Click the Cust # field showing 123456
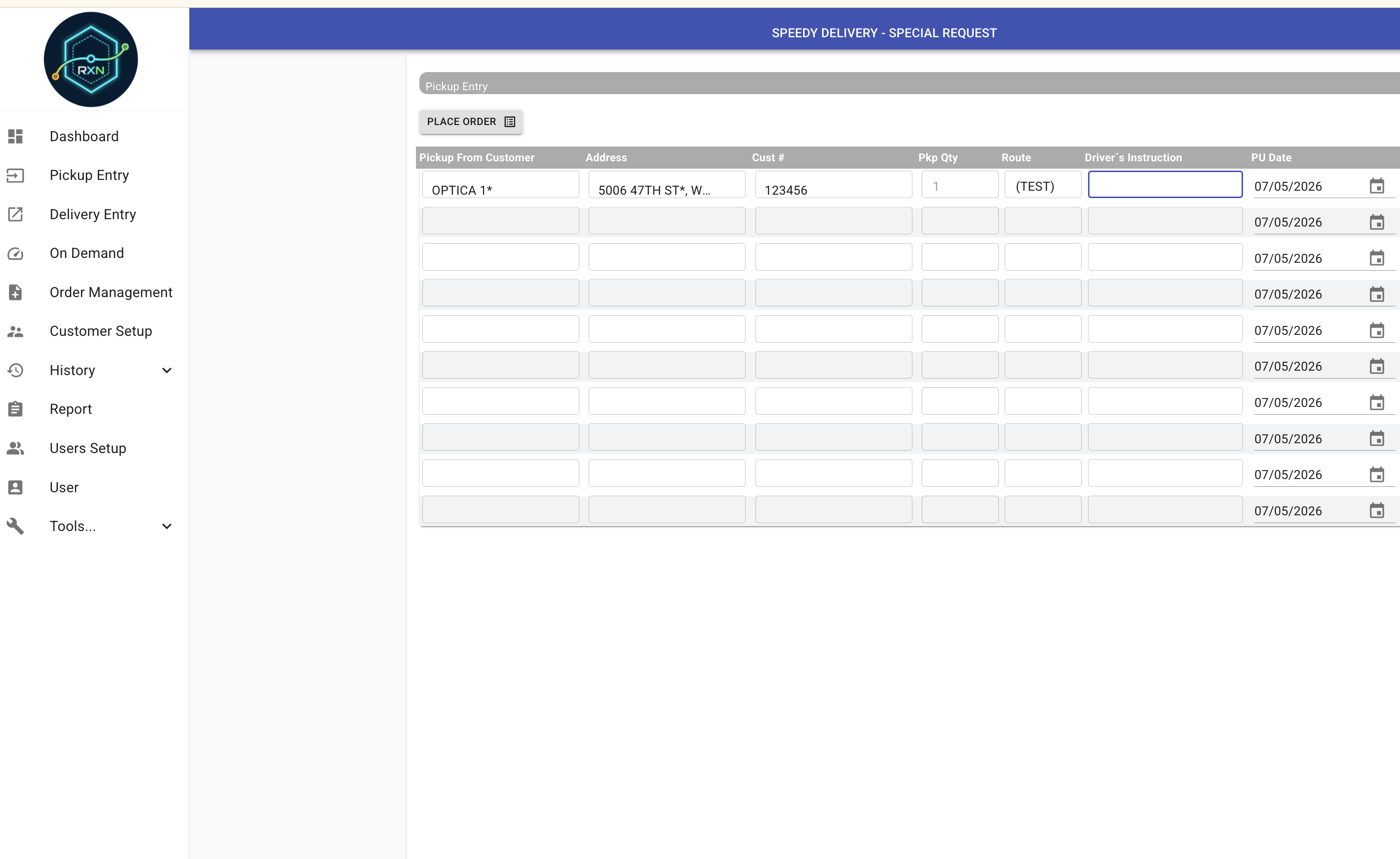The image size is (1400, 859). 833,185
